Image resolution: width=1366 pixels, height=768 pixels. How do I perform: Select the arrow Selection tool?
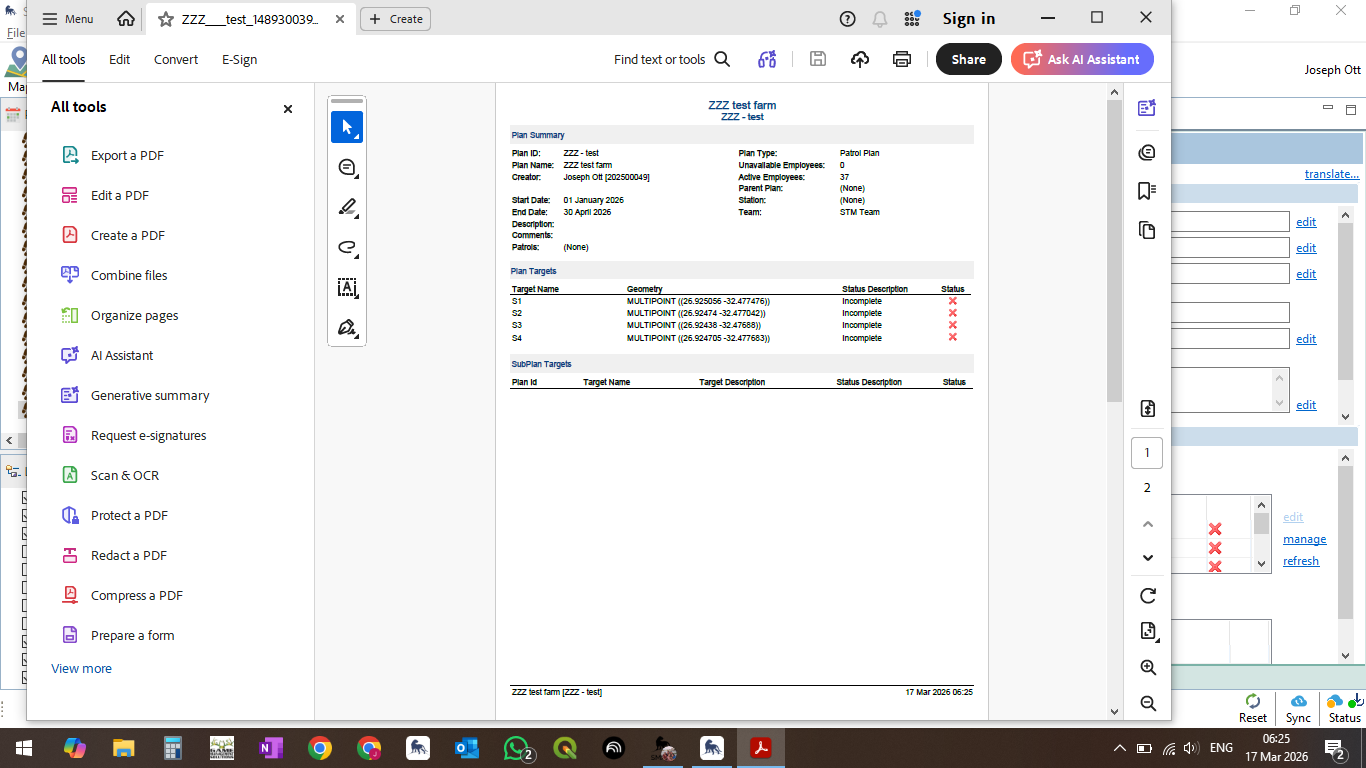(x=347, y=127)
